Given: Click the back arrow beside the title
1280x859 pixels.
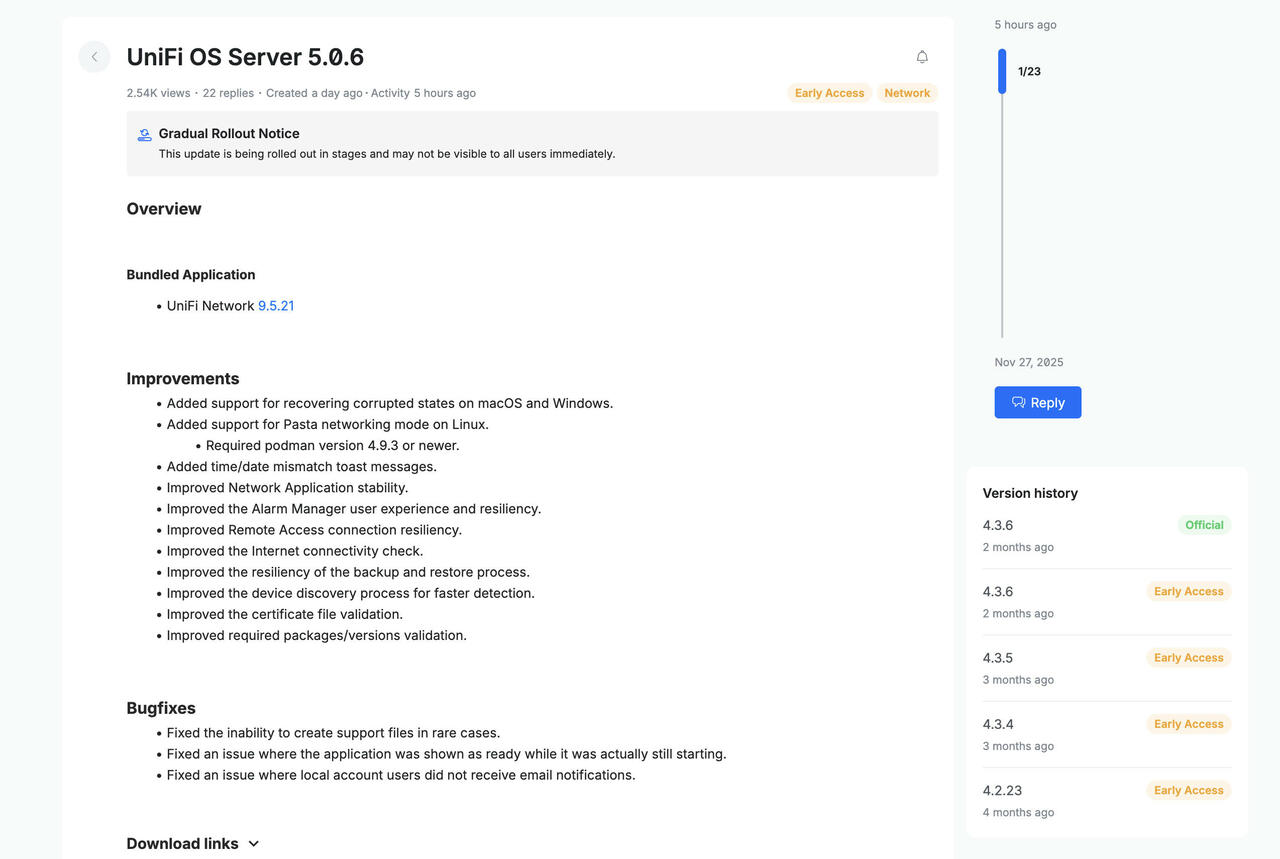Looking at the screenshot, I should (94, 56).
